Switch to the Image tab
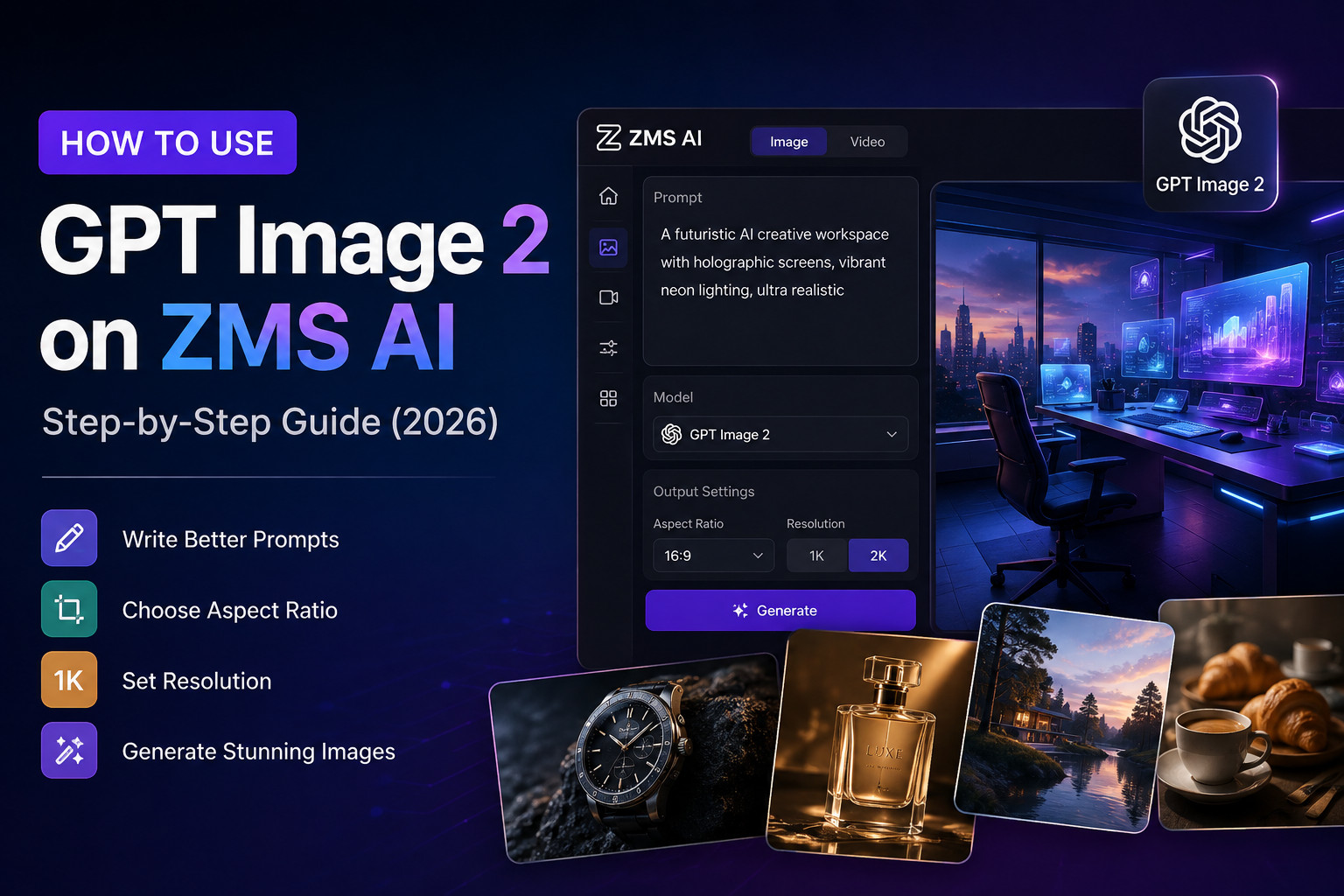The width and height of the screenshot is (1344, 896). tap(789, 142)
